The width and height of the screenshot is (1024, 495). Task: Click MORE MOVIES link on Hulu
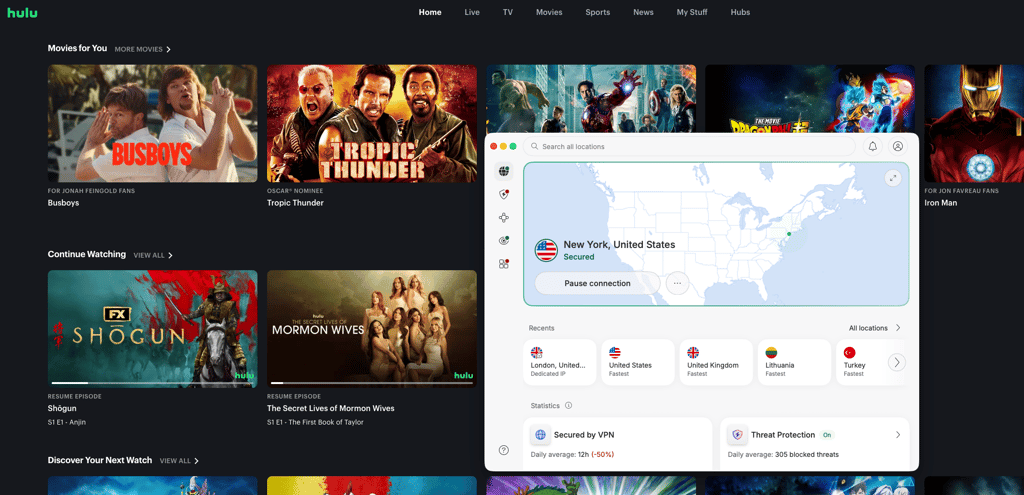coord(138,50)
